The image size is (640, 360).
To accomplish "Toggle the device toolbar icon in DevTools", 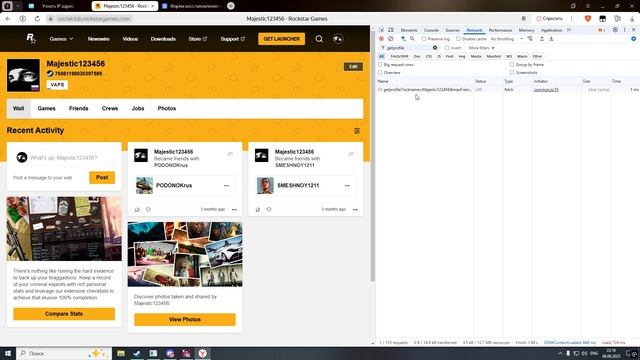I will point(391,30).
